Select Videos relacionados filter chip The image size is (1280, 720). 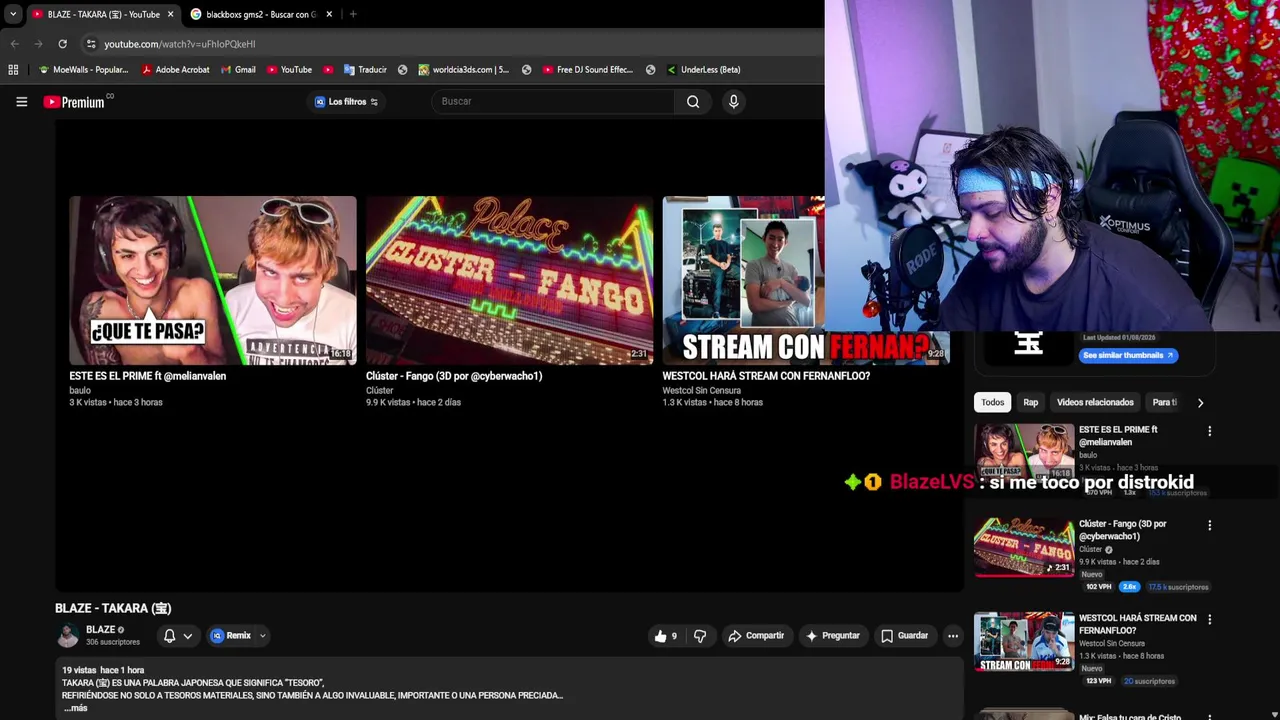1095,402
